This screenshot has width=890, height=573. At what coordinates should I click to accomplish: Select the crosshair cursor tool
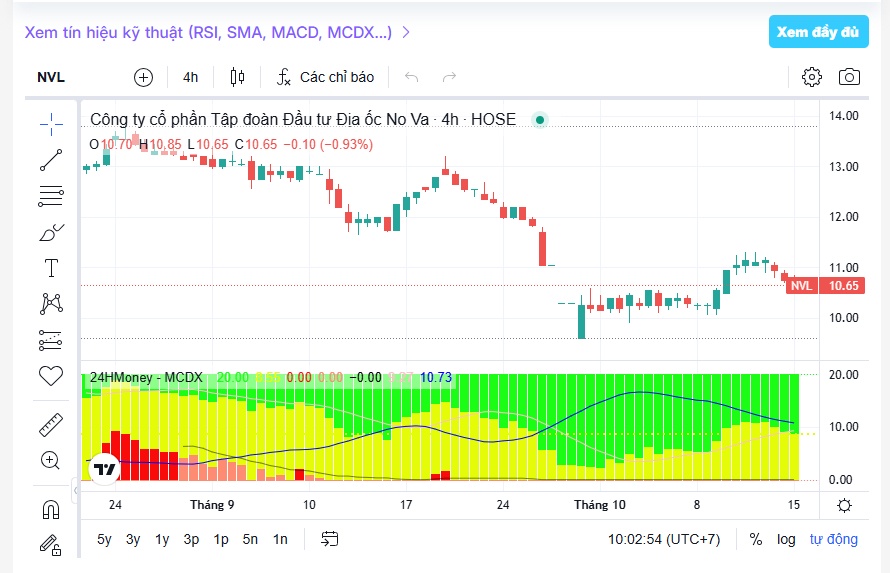point(51,124)
